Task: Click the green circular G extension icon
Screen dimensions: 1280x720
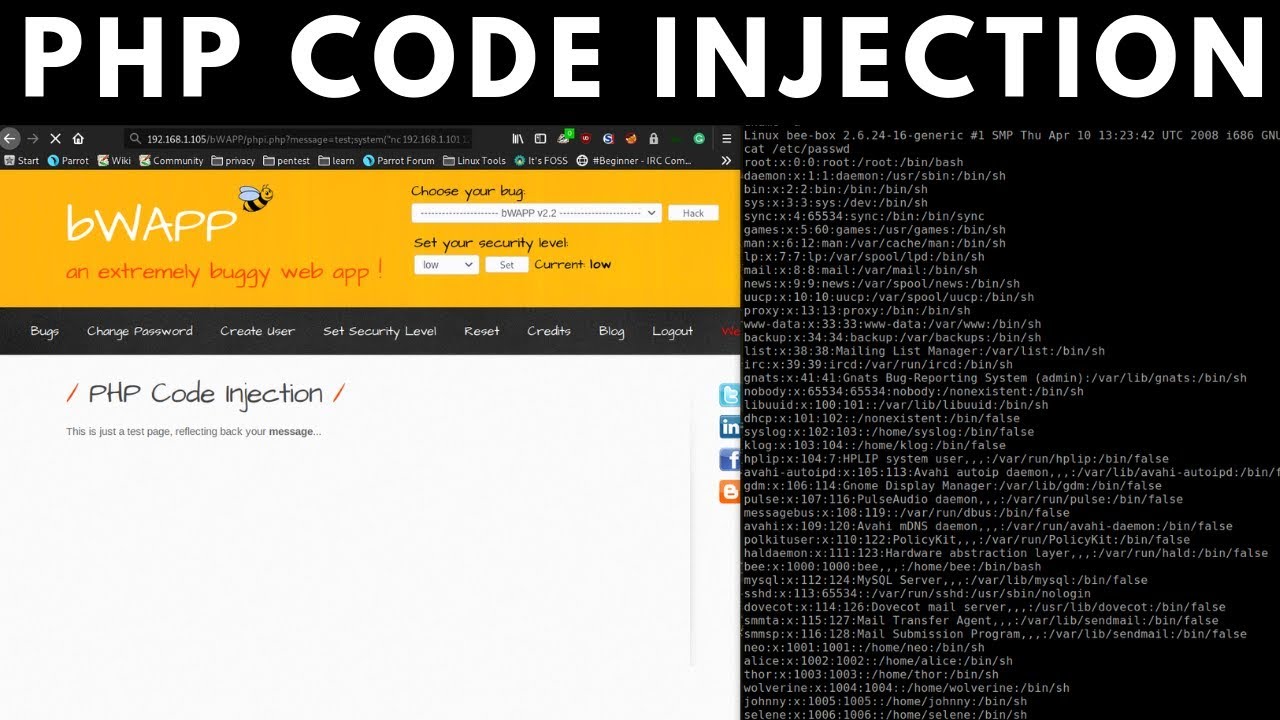Action: [699, 139]
